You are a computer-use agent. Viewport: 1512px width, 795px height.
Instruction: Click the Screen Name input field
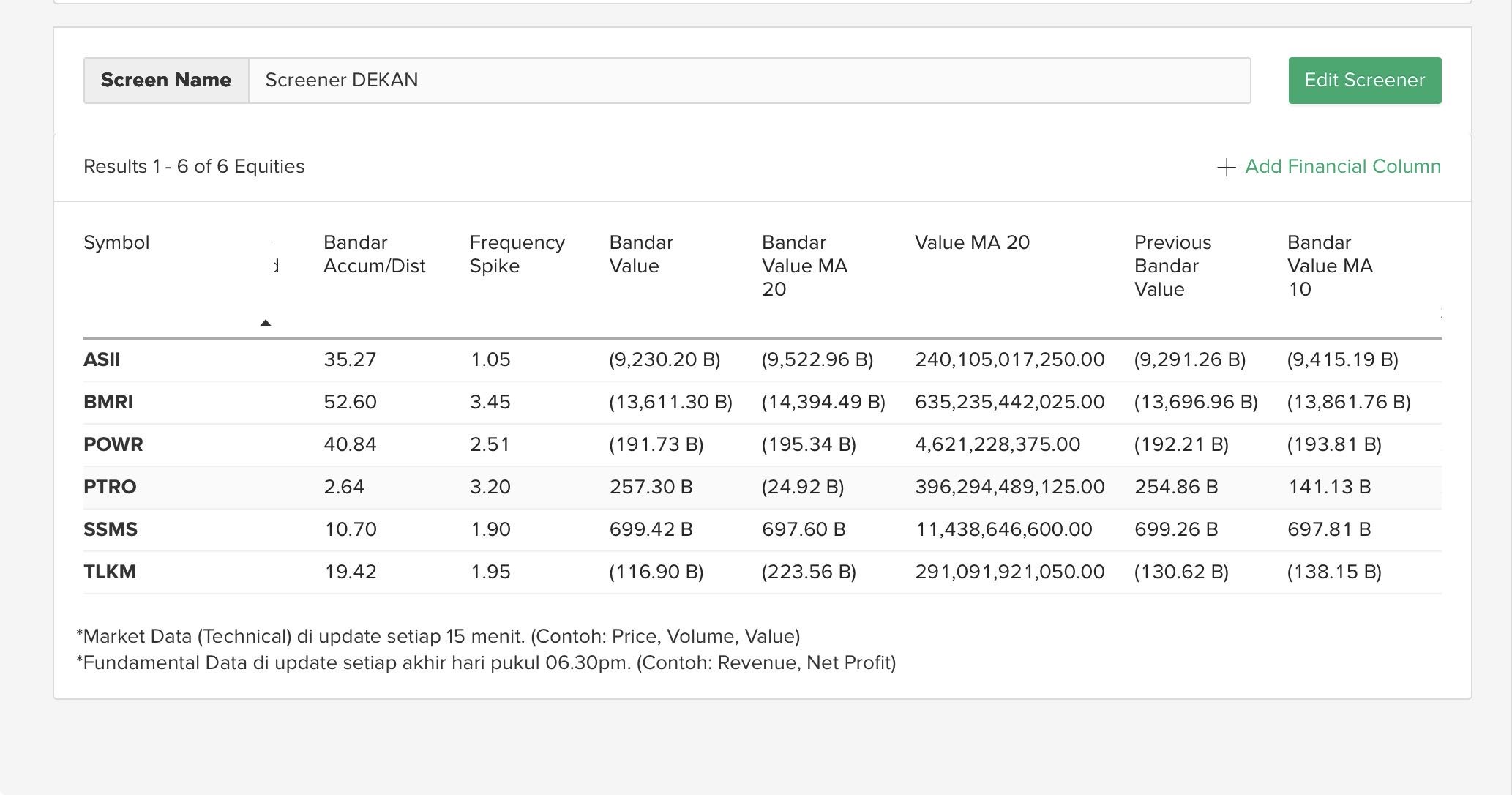click(749, 81)
